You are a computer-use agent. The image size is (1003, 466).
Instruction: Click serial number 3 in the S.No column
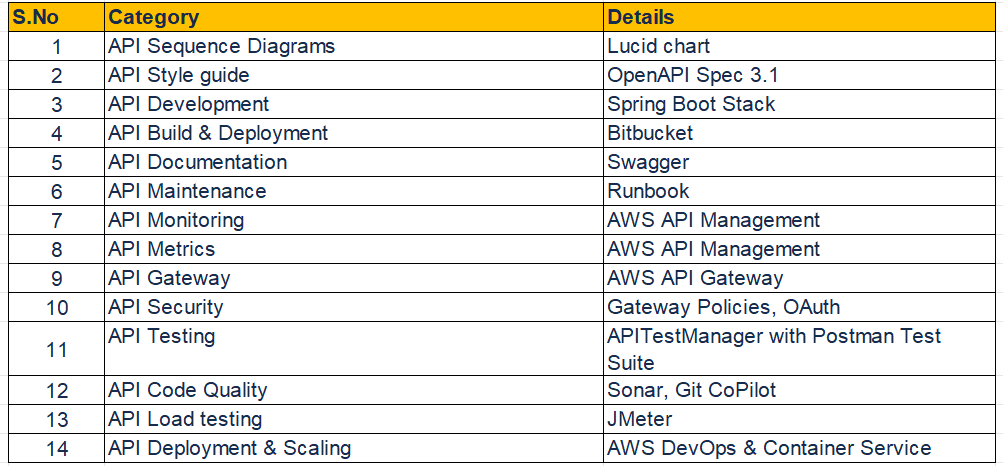tap(56, 104)
